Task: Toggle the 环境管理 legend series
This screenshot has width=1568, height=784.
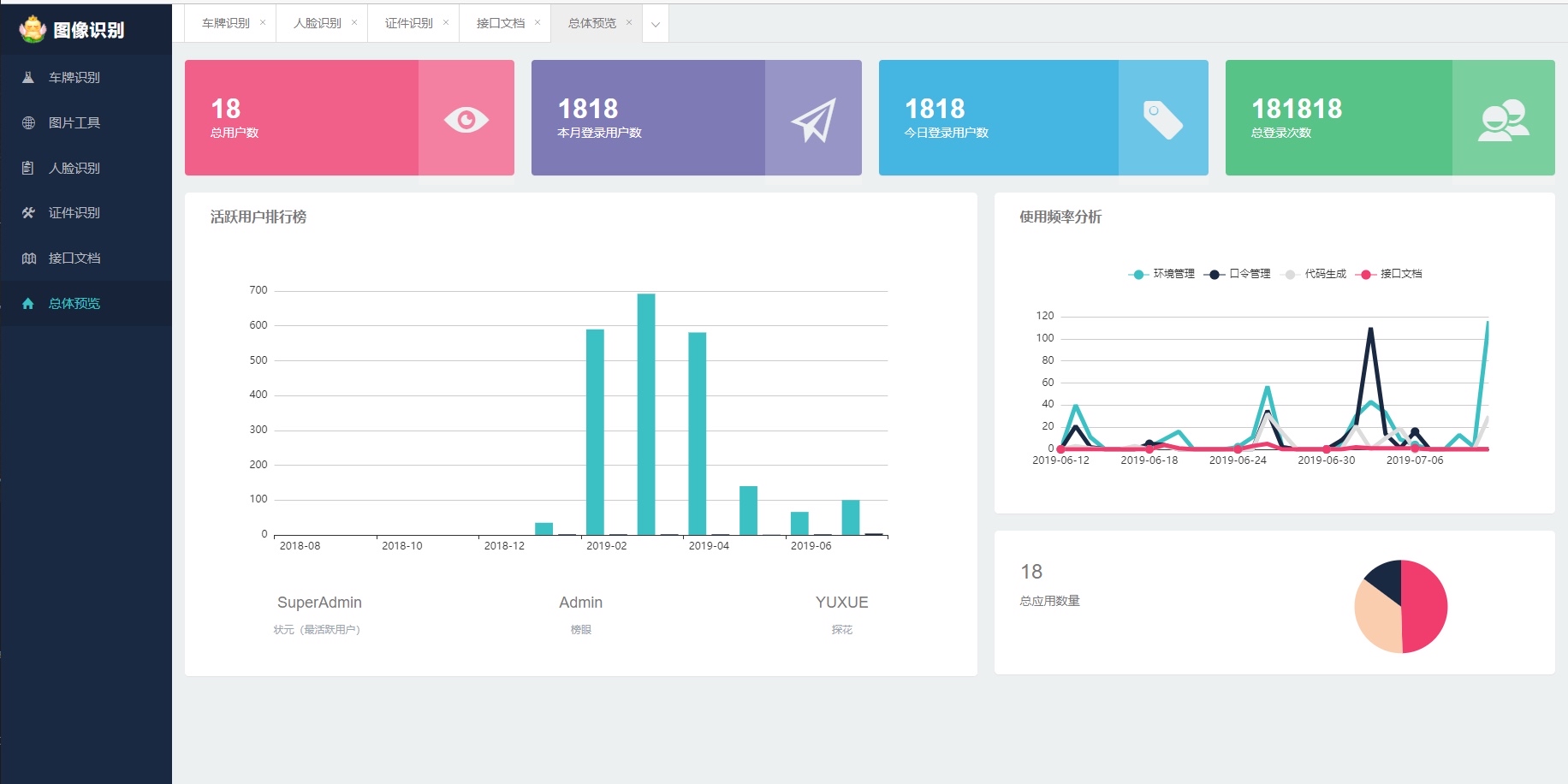Action: tap(1161, 274)
